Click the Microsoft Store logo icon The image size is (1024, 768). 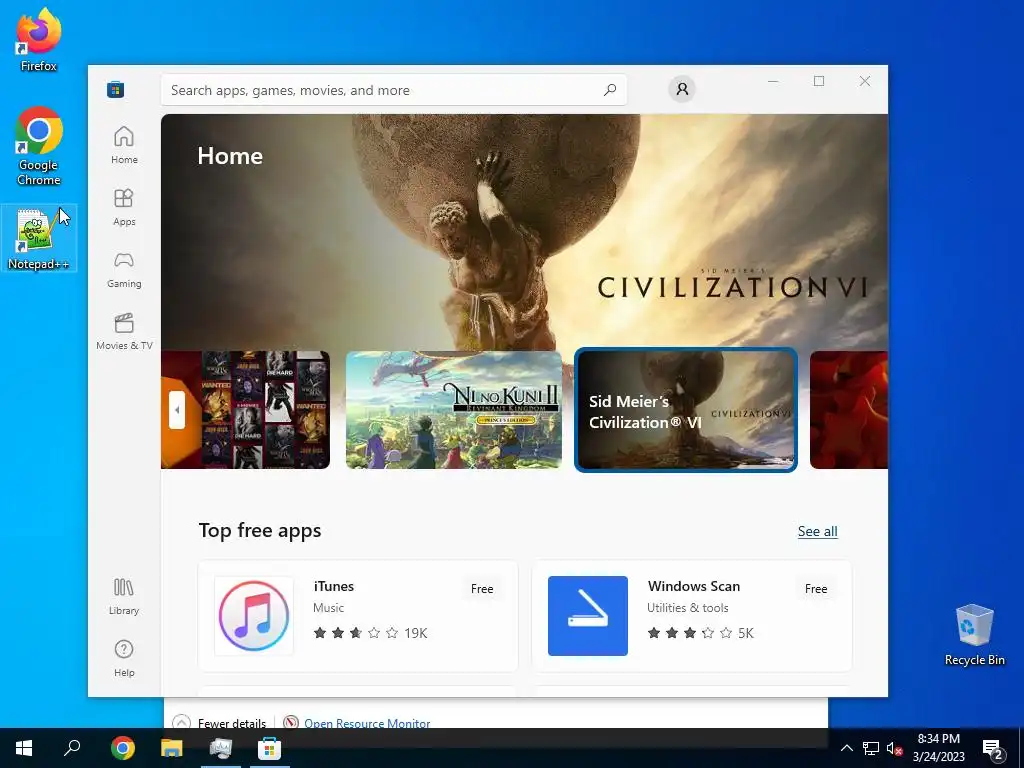(x=116, y=89)
